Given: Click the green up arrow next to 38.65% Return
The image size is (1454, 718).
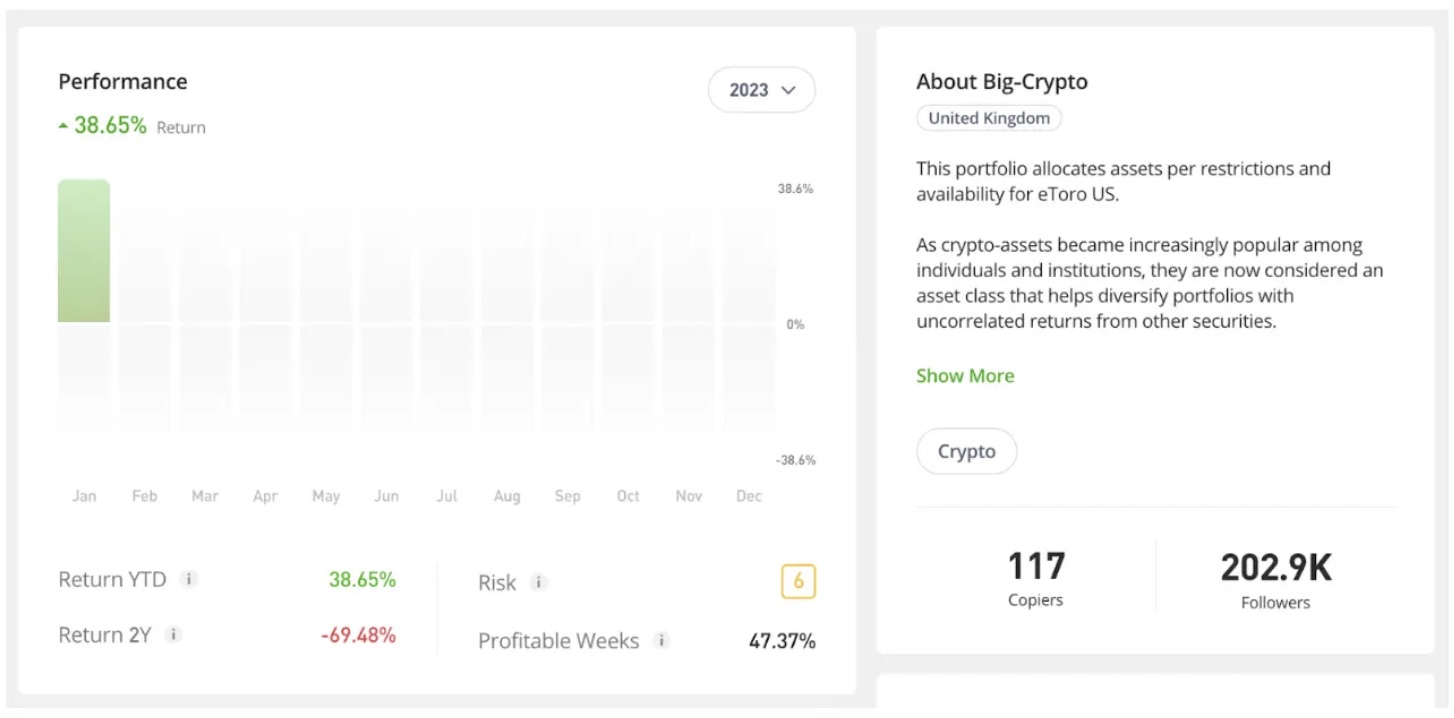Looking at the screenshot, I should coord(64,126).
